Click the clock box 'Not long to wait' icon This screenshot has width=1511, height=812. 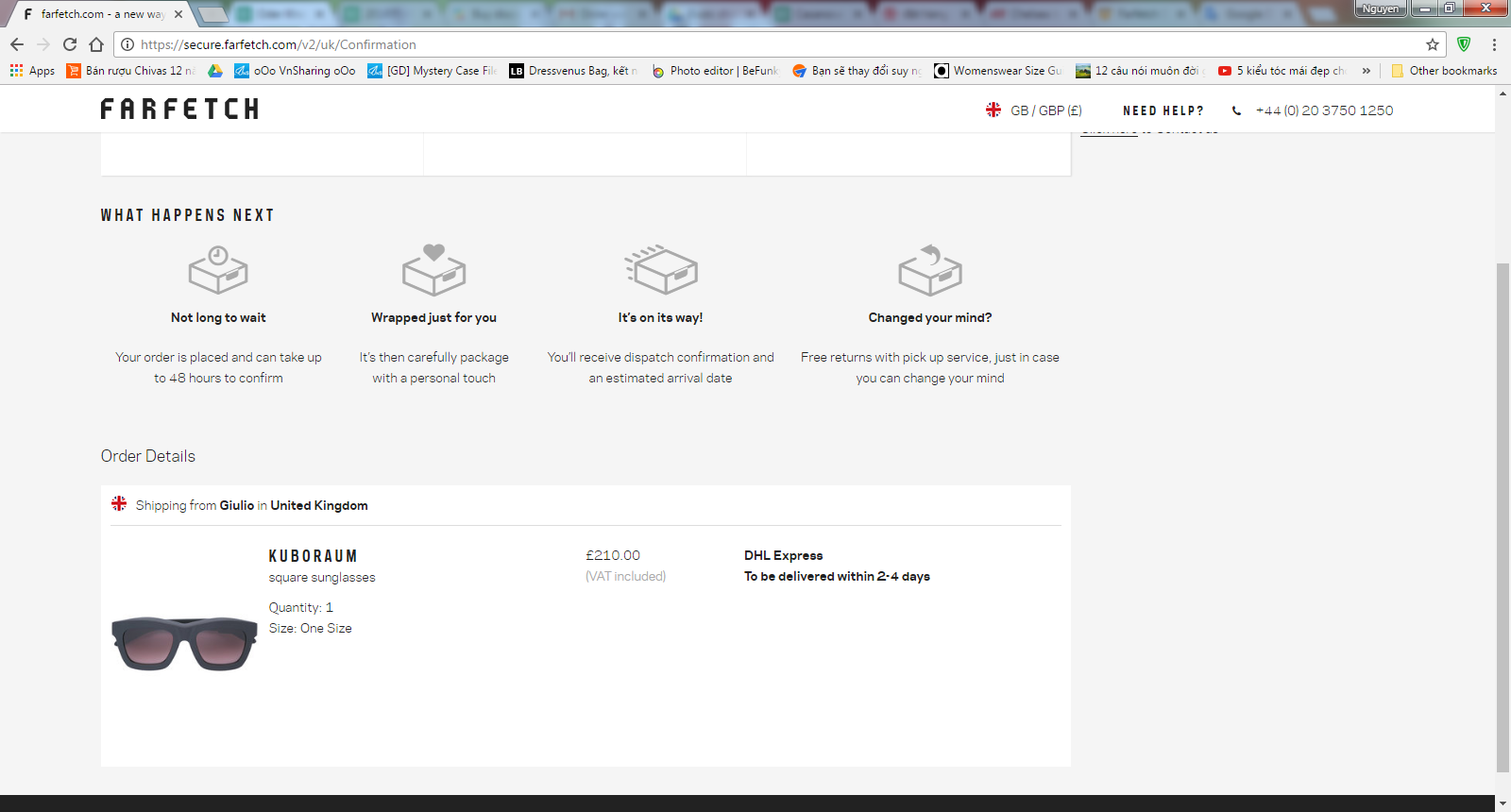point(218,271)
